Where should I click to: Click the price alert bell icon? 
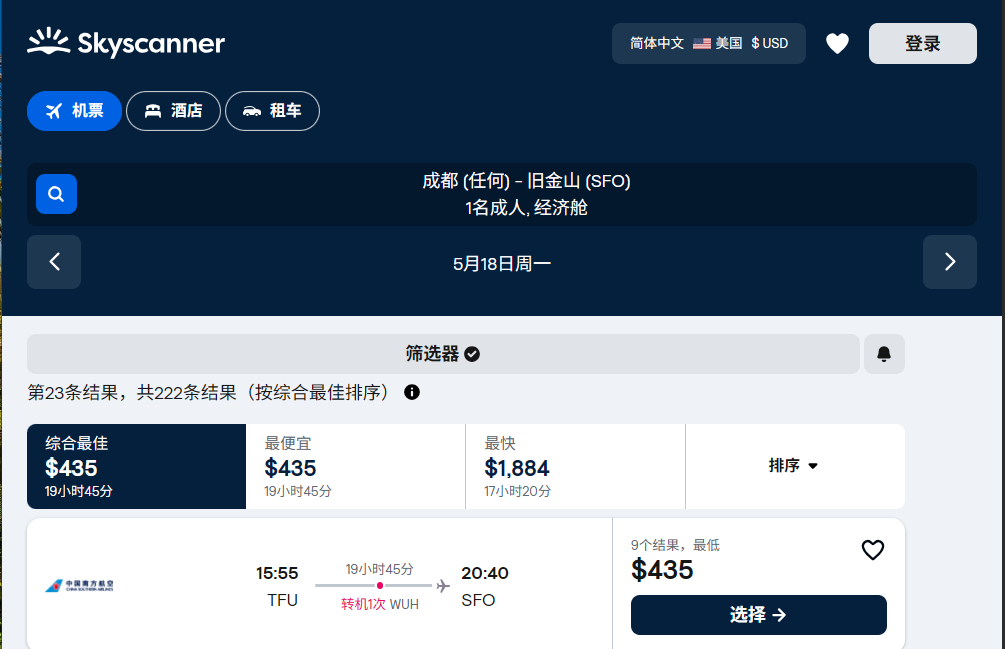coord(884,354)
